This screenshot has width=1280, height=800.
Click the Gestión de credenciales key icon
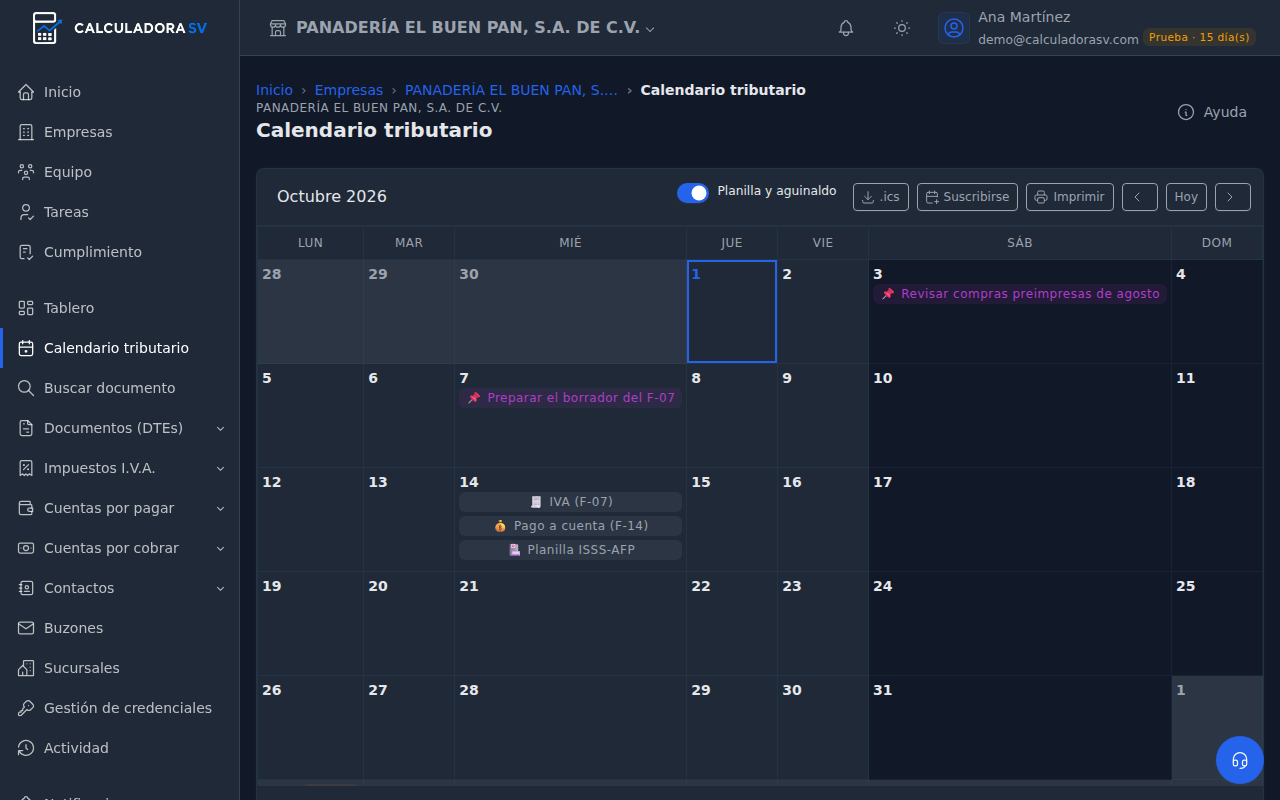click(x=26, y=708)
